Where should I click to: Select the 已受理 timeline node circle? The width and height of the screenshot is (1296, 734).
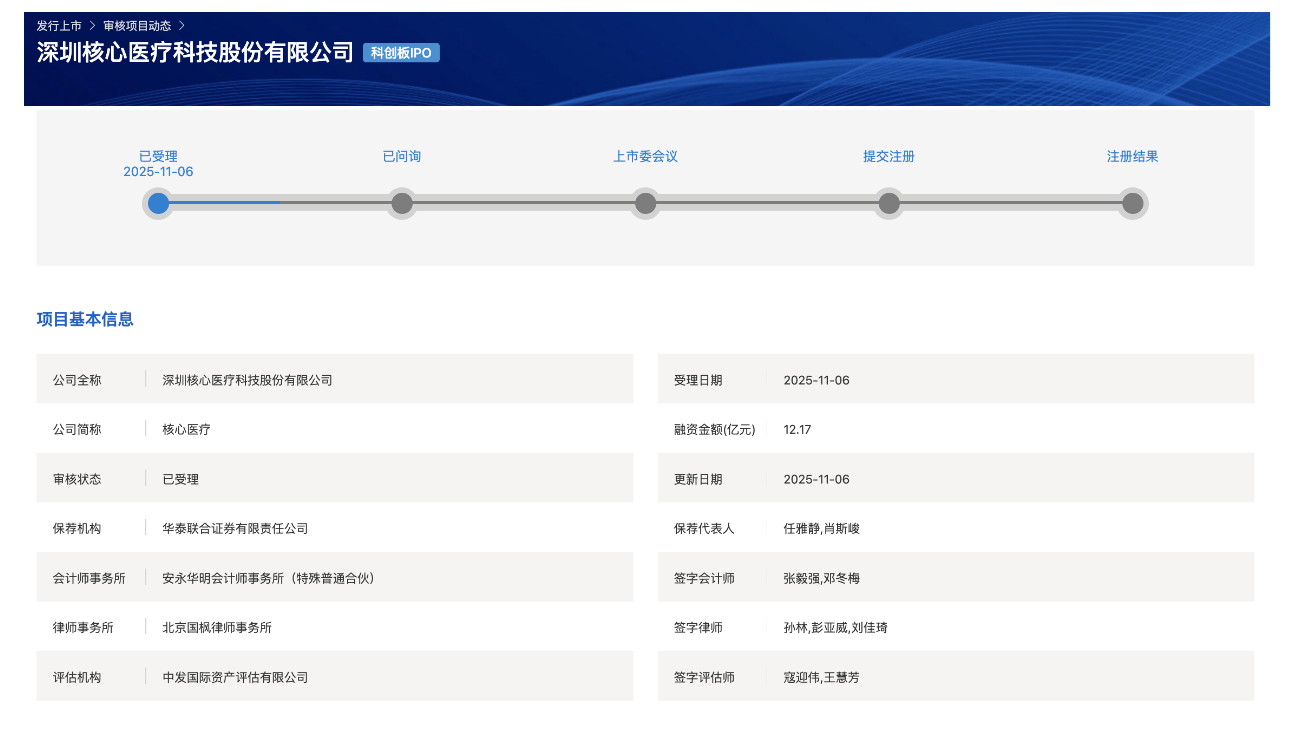point(158,203)
